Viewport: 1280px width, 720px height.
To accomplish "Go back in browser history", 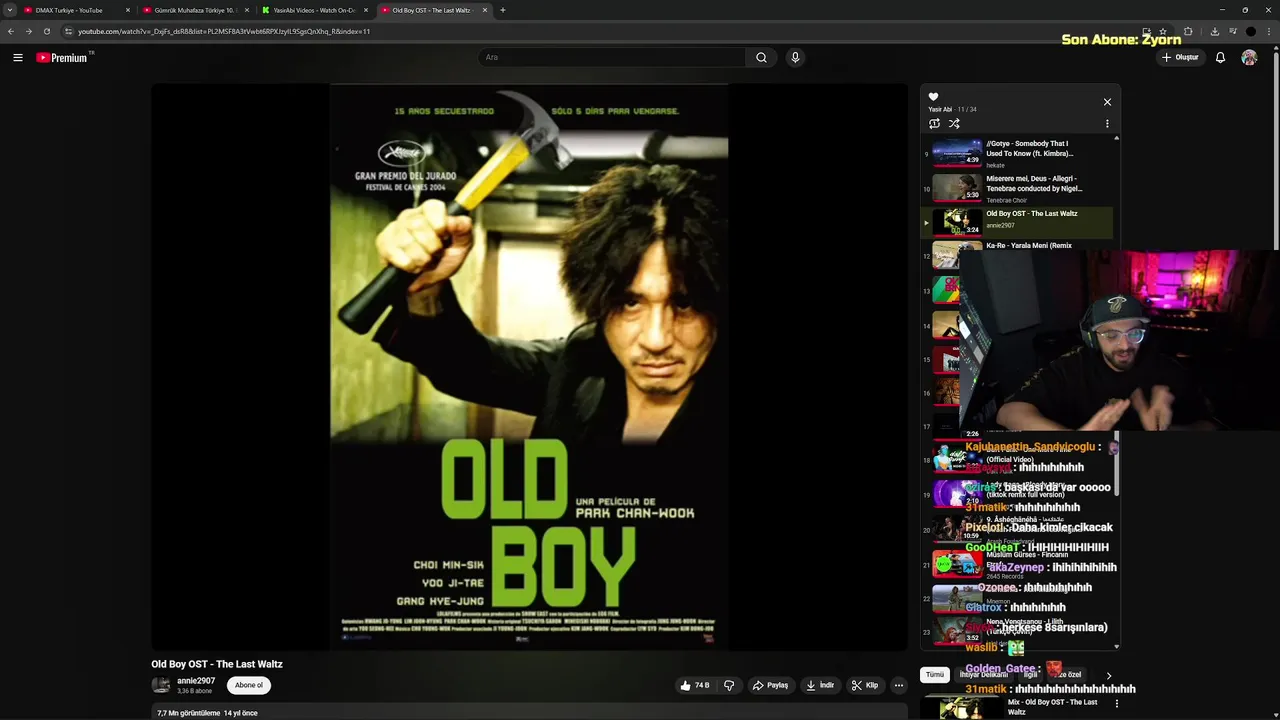I will pyautogui.click(x=10, y=31).
